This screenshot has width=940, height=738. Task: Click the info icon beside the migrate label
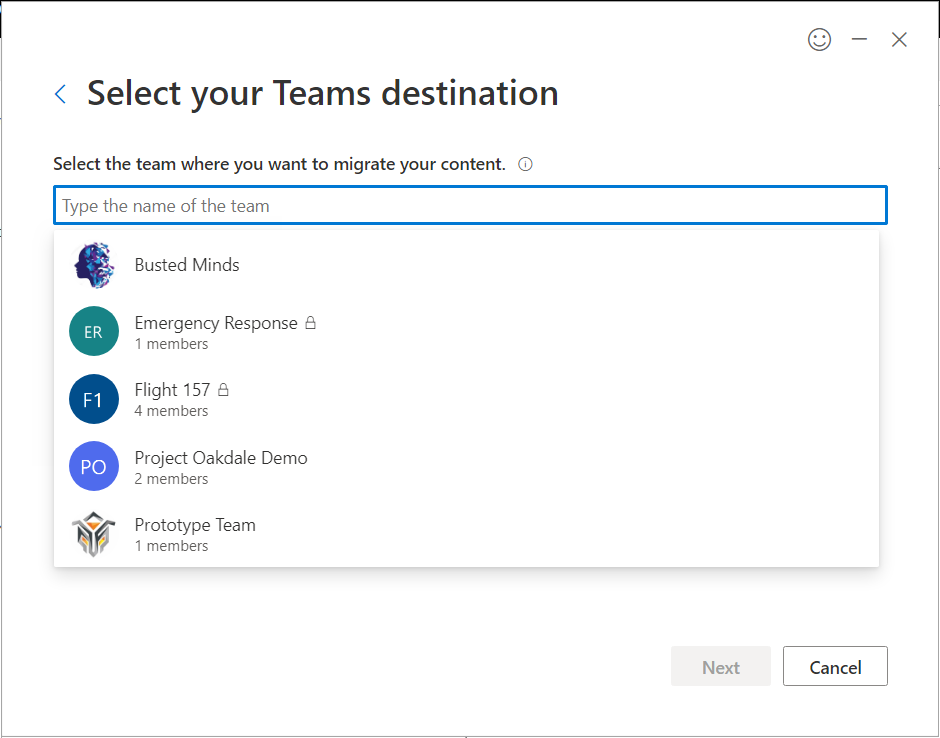click(x=526, y=164)
